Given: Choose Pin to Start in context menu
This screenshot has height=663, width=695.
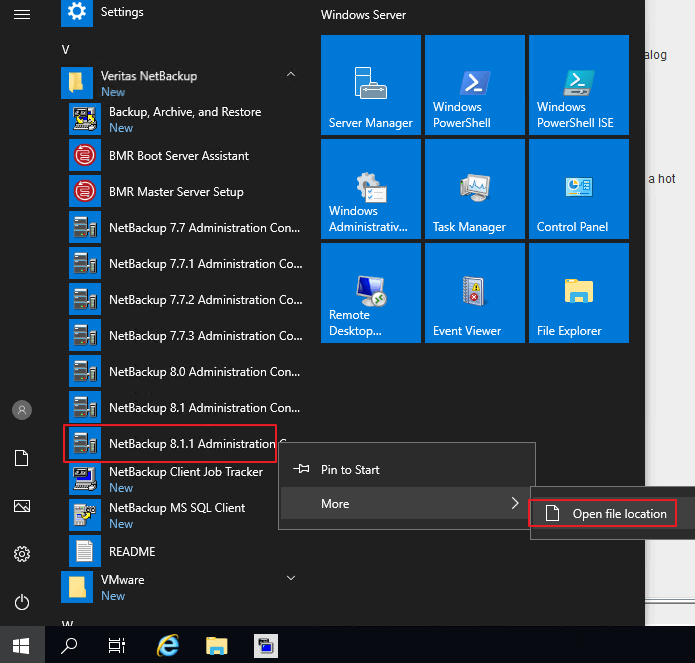Looking at the screenshot, I should click(x=407, y=470).
